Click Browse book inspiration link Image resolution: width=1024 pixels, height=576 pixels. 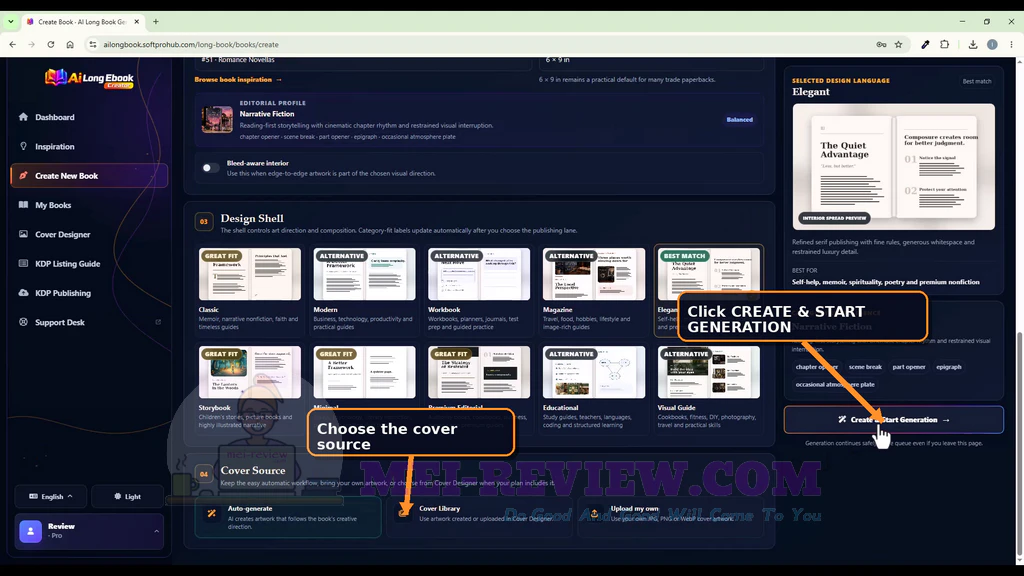pos(238,80)
